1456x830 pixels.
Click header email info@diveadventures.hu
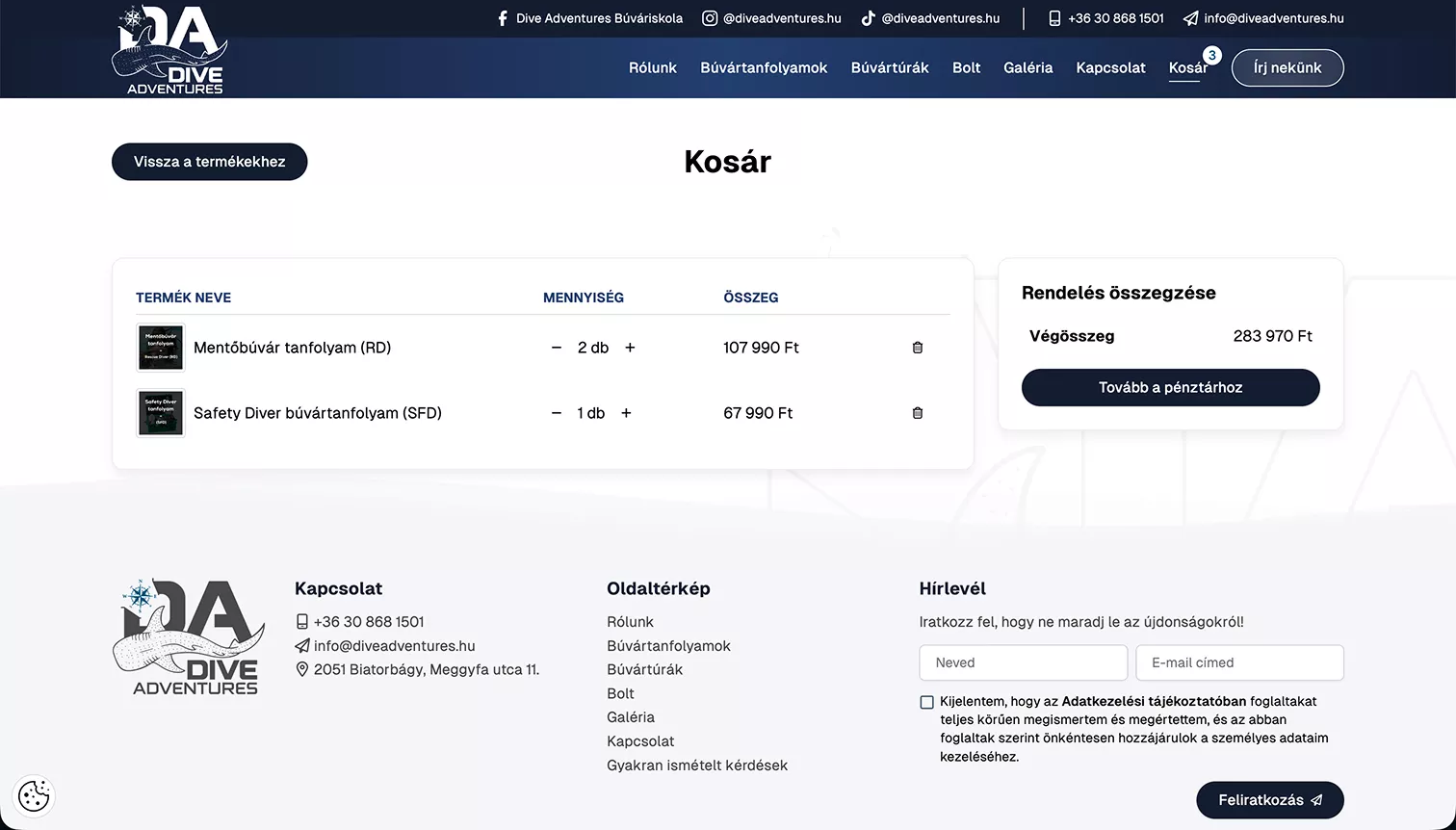click(x=1263, y=18)
